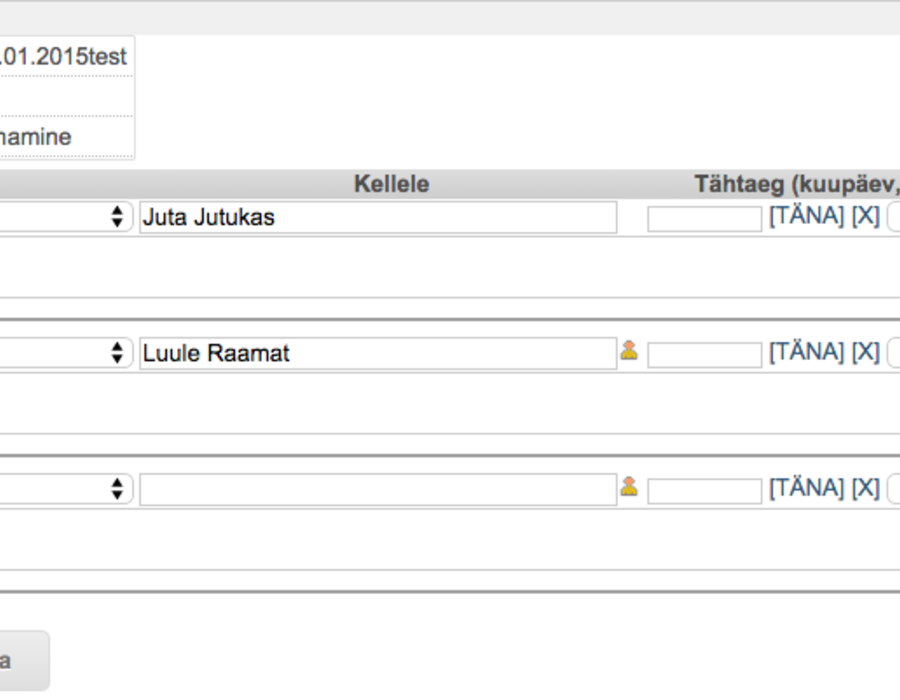
Task: Click the empty recipient field in third row
Action: 378,489
